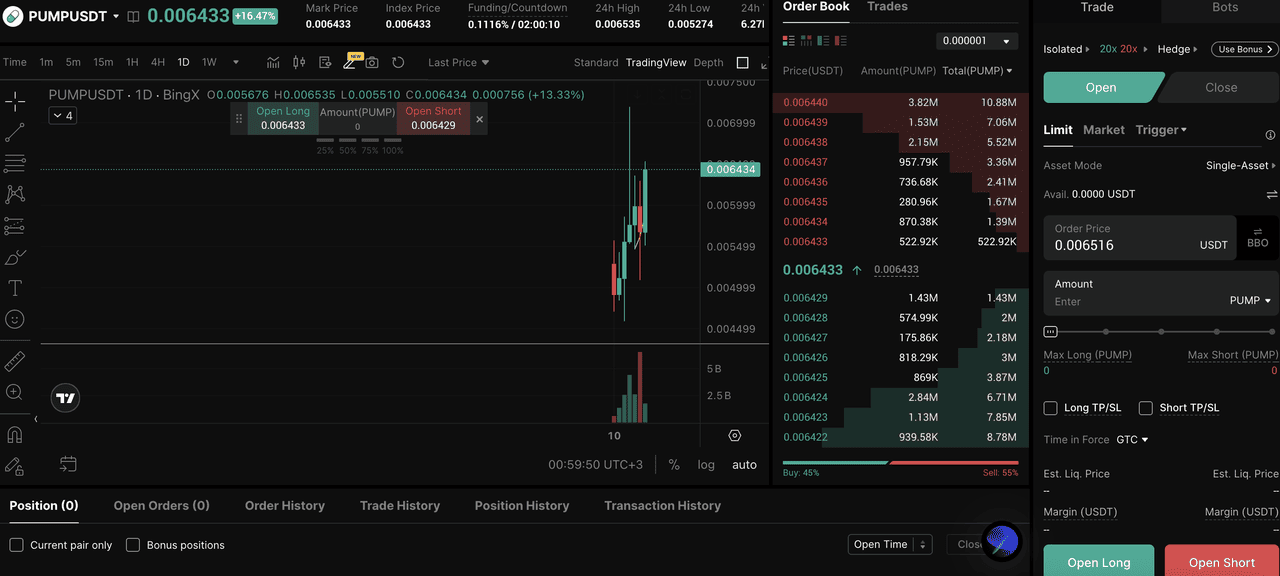Image resolution: width=1280 pixels, height=576 pixels.
Task: Click the Use Bonus button
Action: [1244, 49]
